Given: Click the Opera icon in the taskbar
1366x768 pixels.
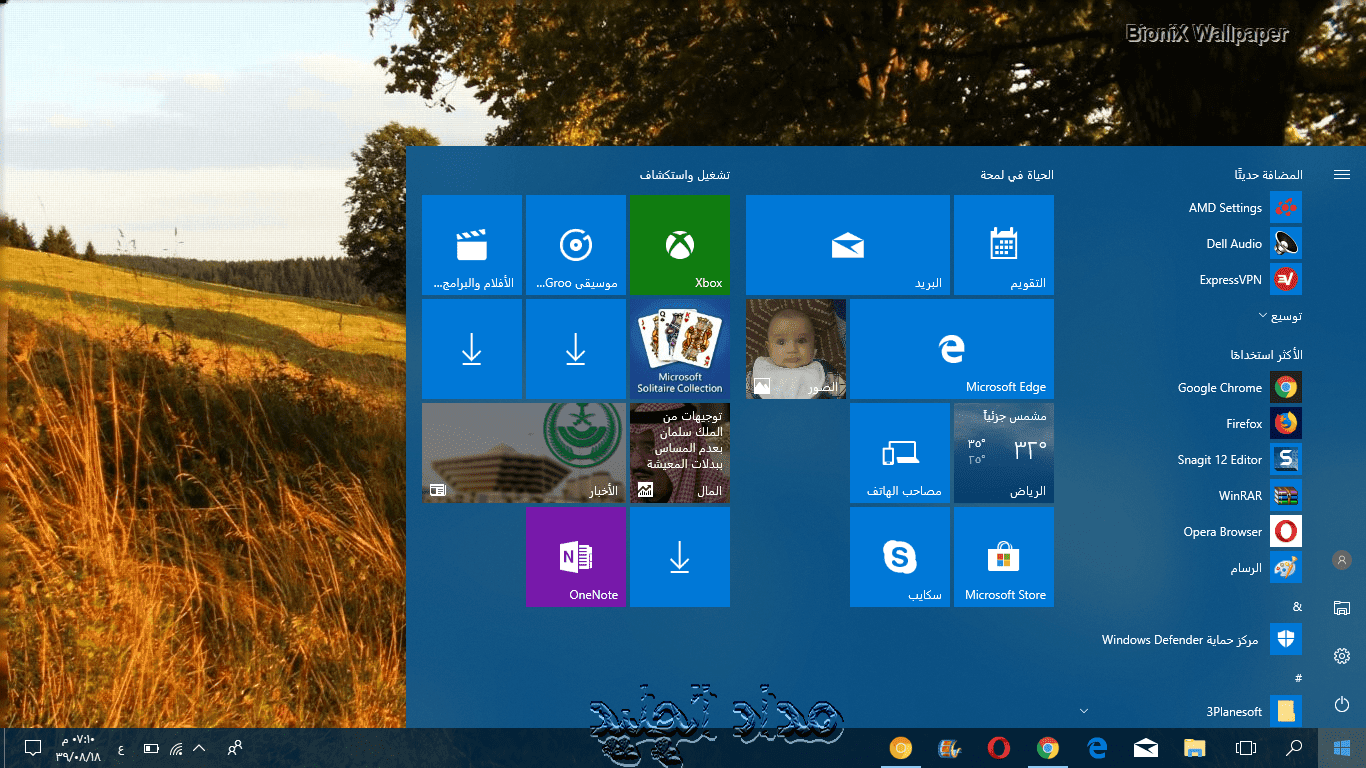Looking at the screenshot, I should 998,748.
